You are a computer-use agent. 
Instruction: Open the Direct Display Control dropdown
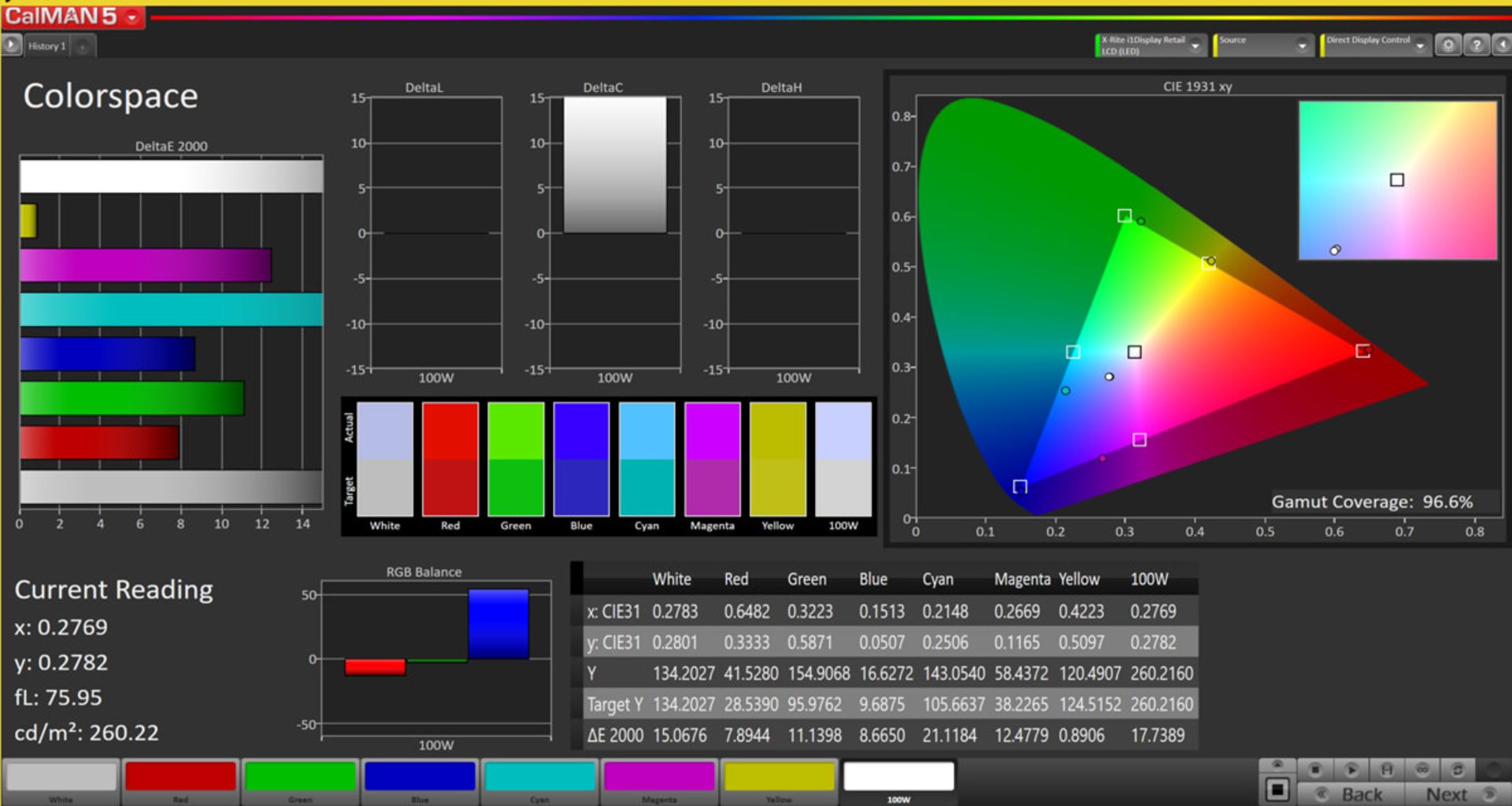pyautogui.click(x=1420, y=46)
